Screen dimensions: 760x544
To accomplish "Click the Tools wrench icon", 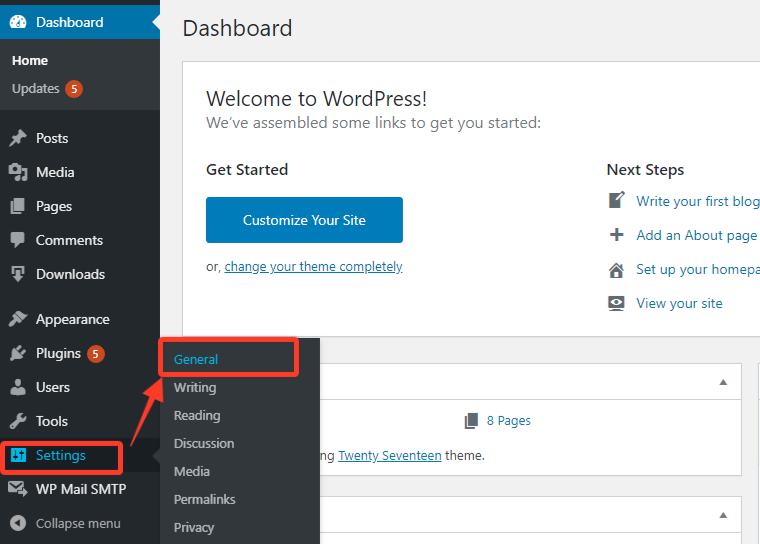I will (18, 421).
